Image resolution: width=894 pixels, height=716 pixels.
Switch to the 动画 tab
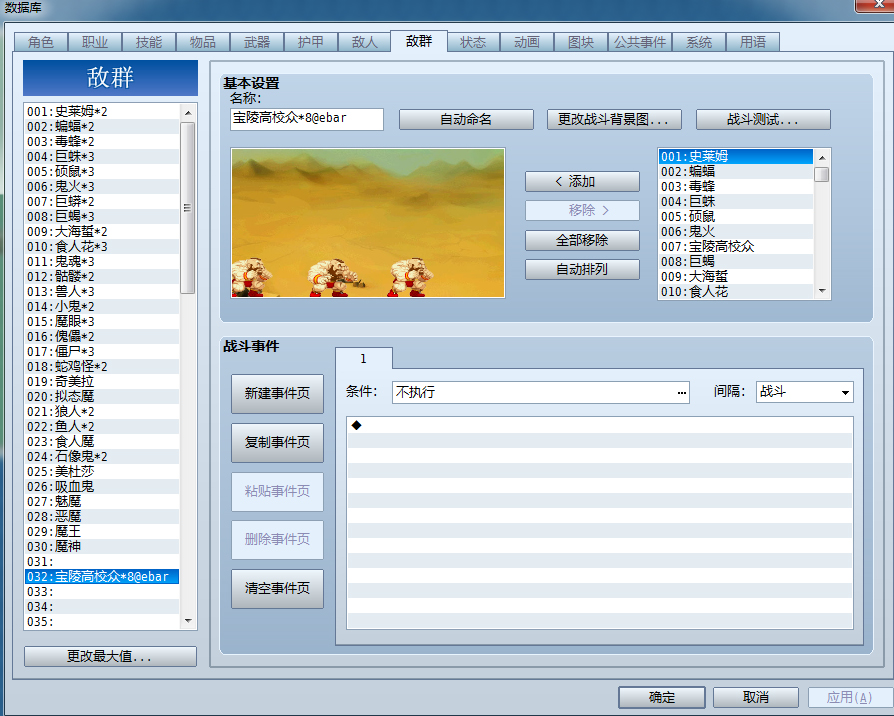pos(527,42)
